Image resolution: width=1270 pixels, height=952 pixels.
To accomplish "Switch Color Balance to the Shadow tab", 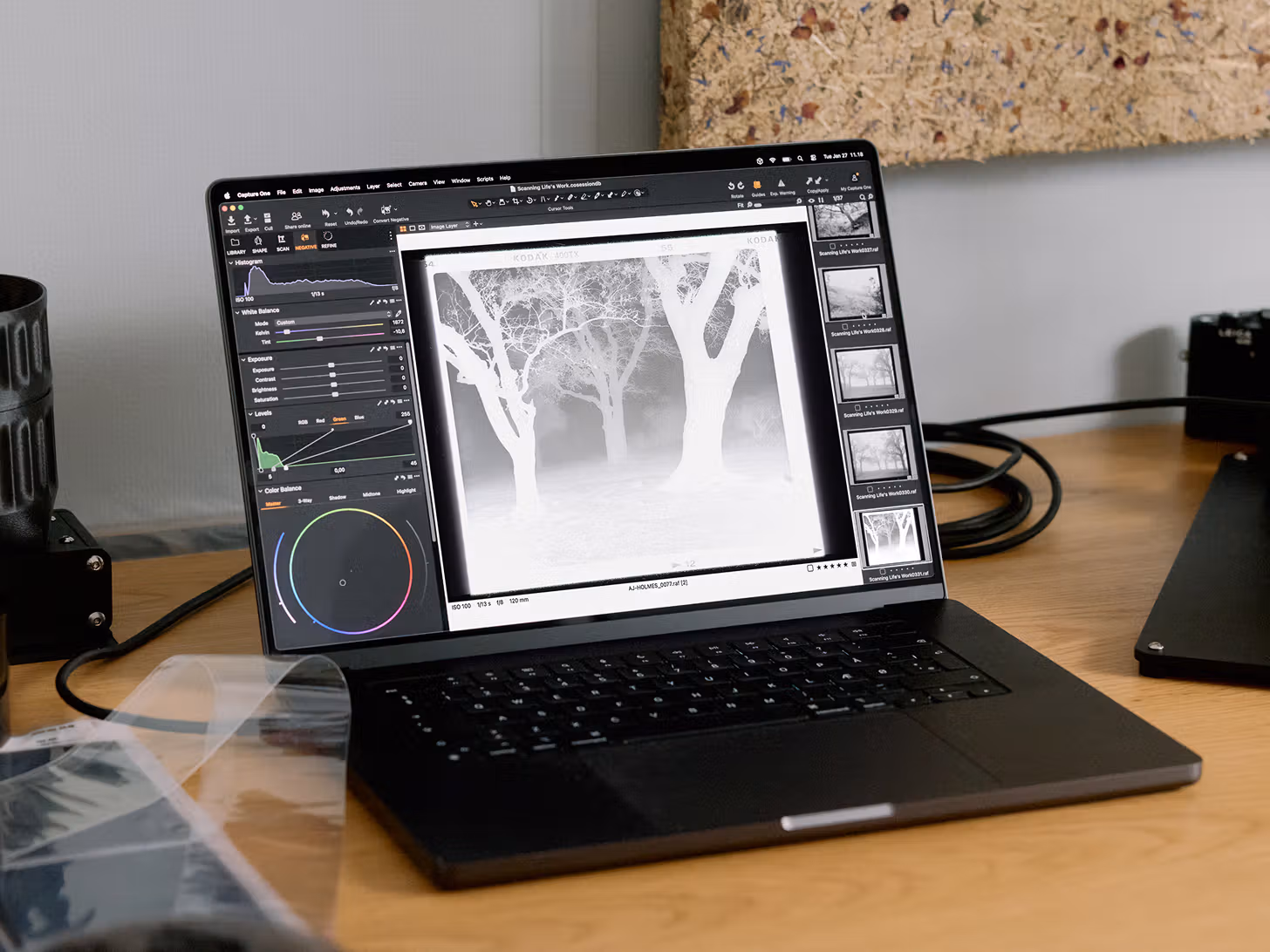I will [338, 497].
